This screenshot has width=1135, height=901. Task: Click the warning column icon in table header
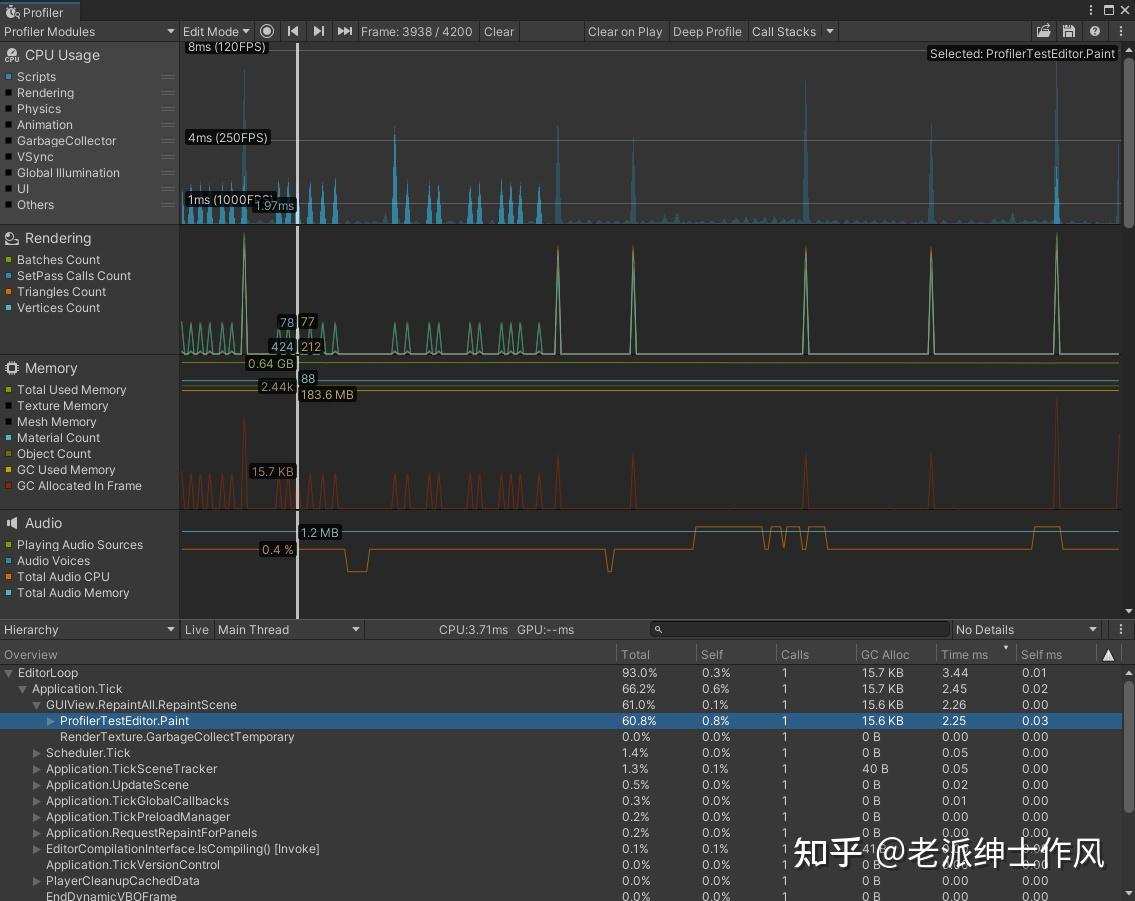click(x=1108, y=655)
